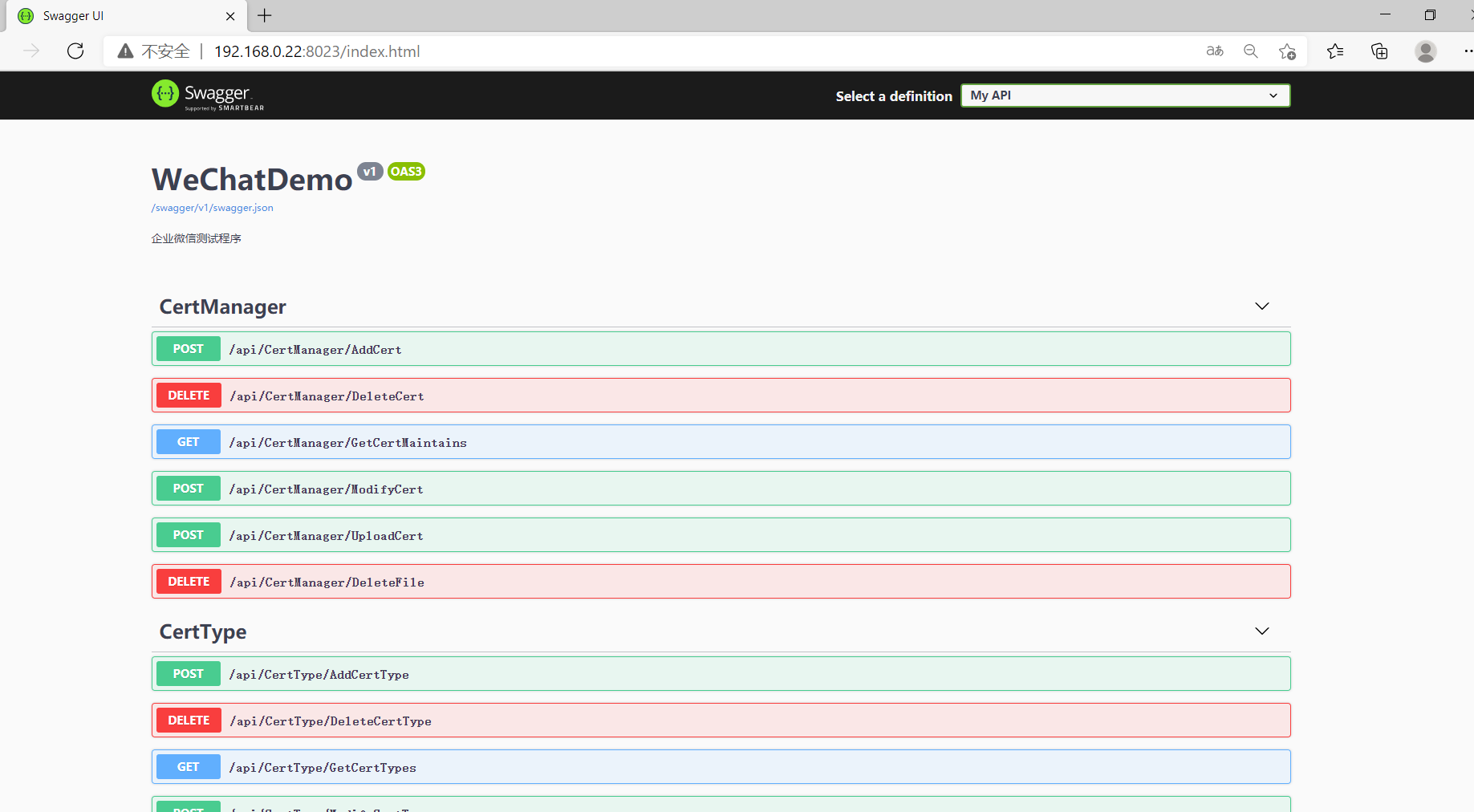Open the Collections icon in toolbar
Screen dimensions: 1474x812
tap(1379, 51)
